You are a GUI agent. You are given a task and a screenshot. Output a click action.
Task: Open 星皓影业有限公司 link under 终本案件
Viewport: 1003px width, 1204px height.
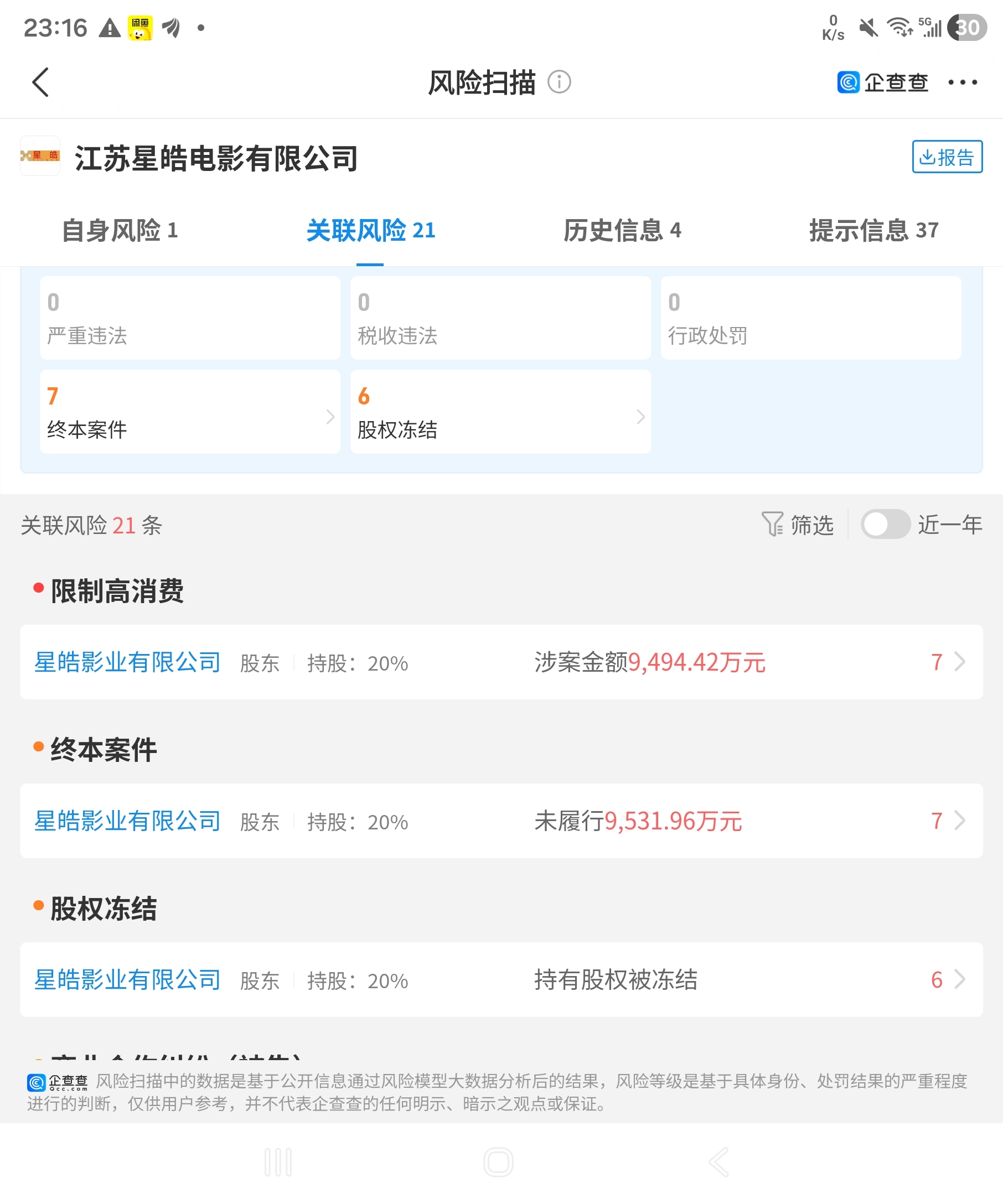tap(127, 821)
